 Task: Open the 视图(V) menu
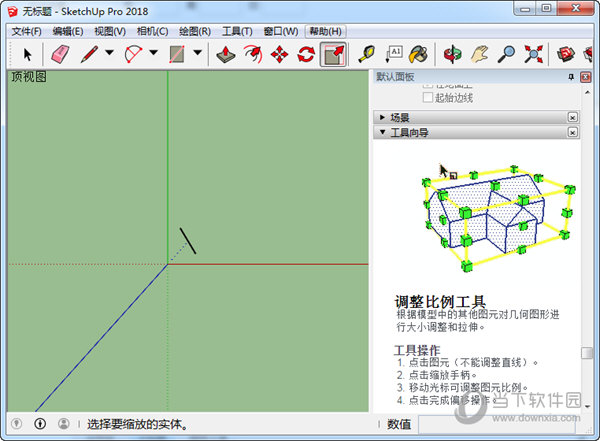(x=110, y=31)
